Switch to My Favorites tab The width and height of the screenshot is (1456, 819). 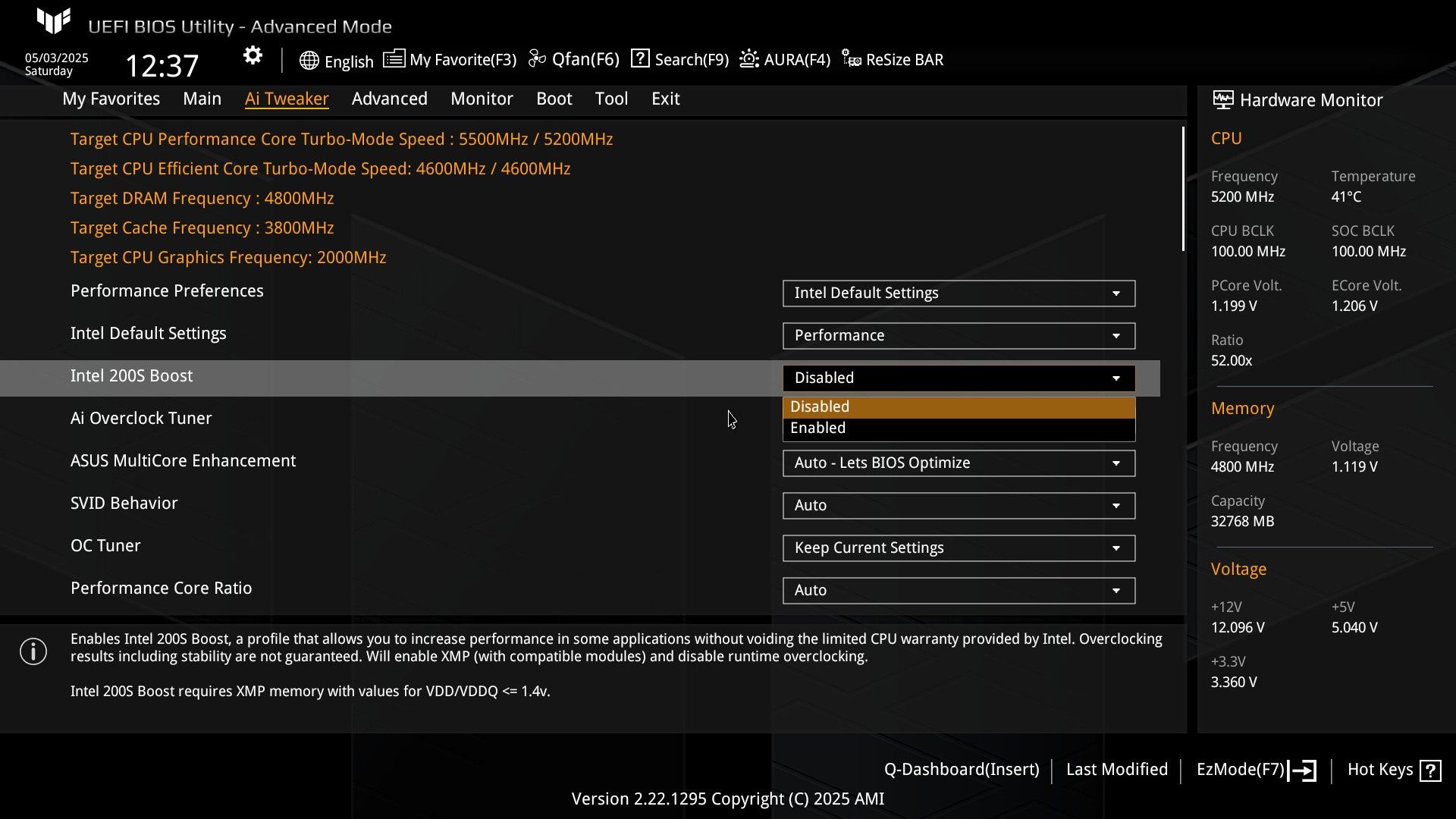point(111,99)
